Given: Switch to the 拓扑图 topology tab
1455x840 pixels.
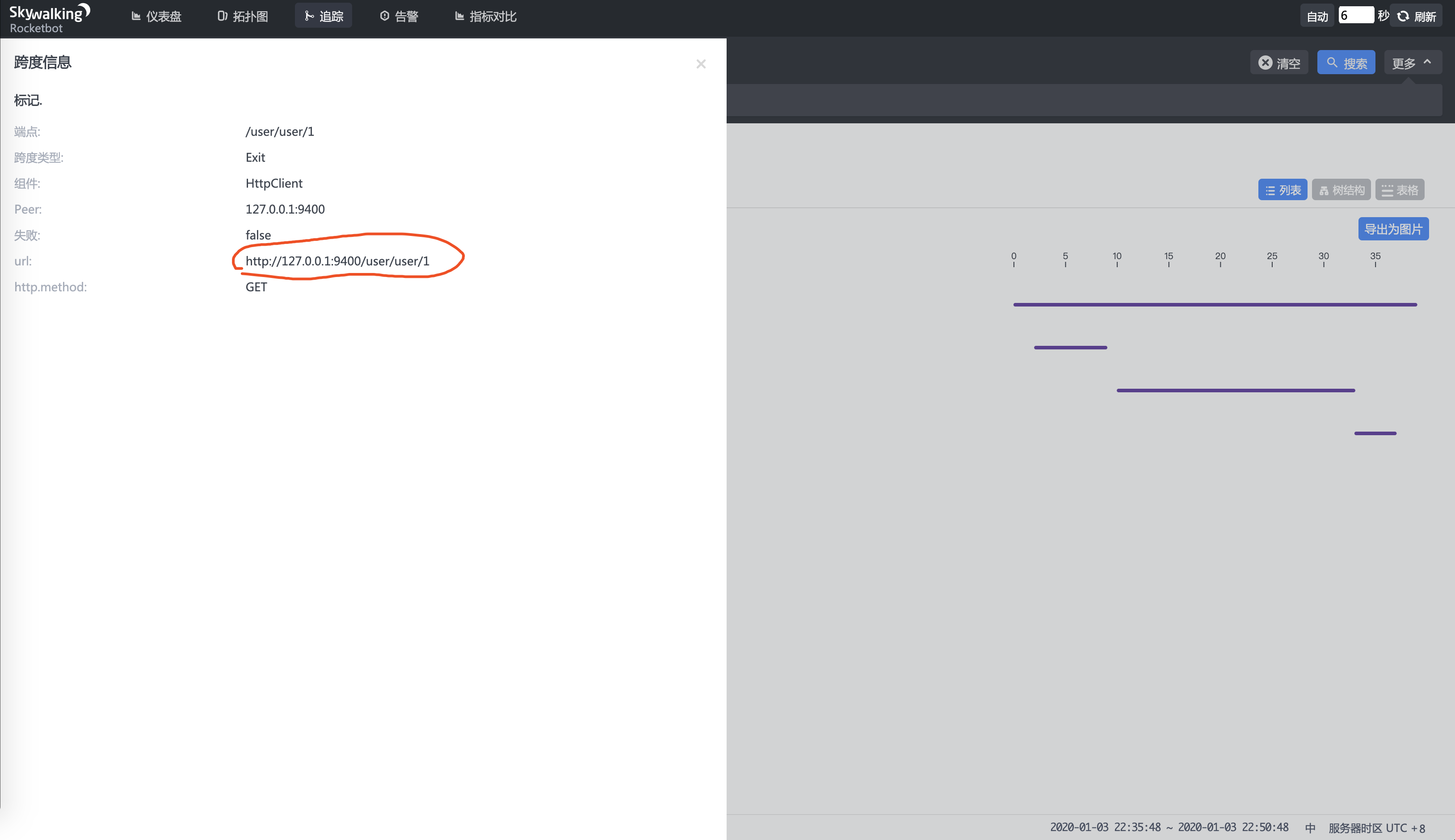Looking at the screenshot, I should click(x=243, y=16).
